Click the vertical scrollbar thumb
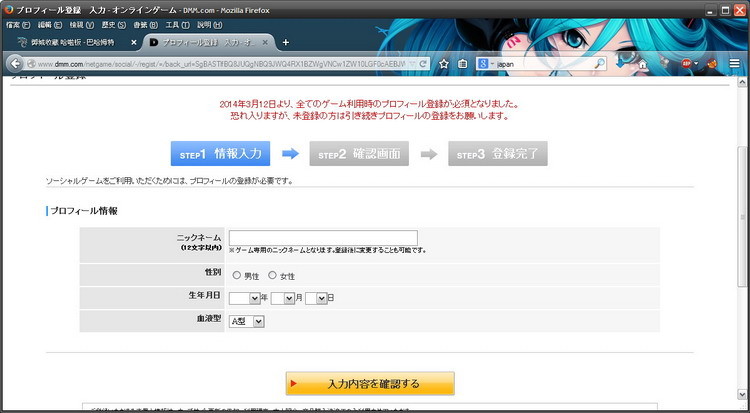750x413 pixels. pos(742,216)
